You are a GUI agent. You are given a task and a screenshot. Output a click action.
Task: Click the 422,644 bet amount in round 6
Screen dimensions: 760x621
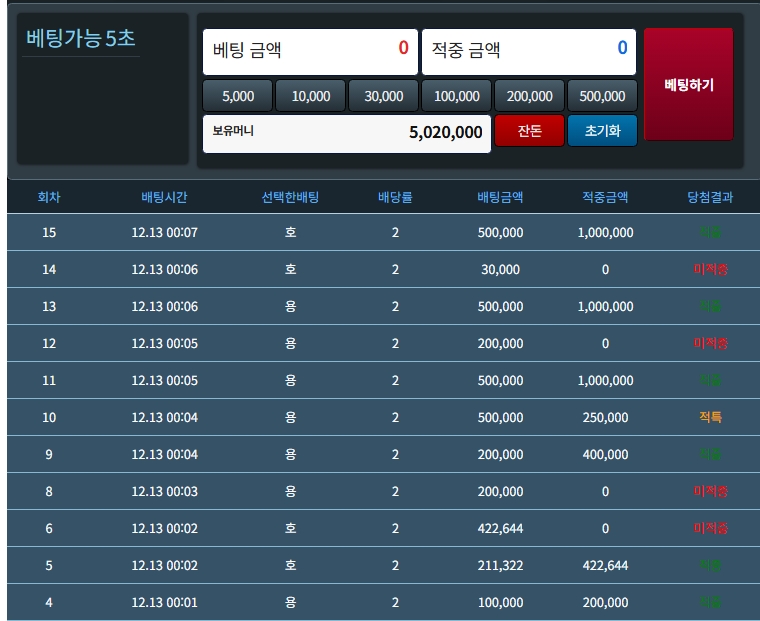tap(500, 528)
